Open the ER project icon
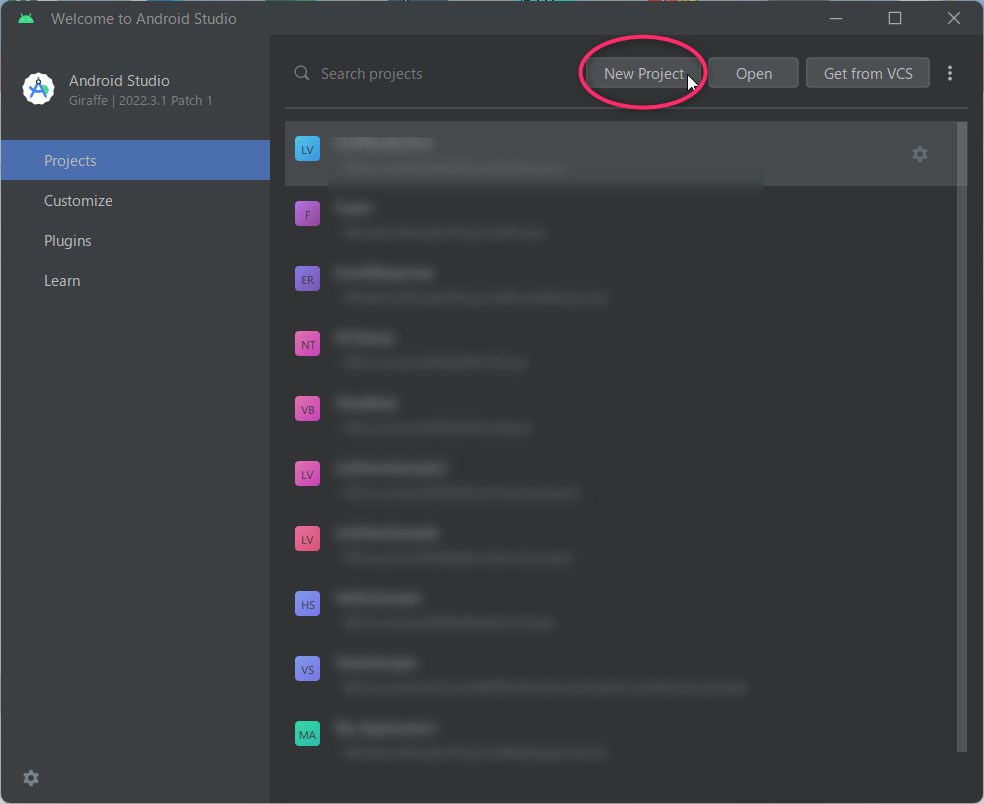 pyautogui.click(x=308, y=279)
